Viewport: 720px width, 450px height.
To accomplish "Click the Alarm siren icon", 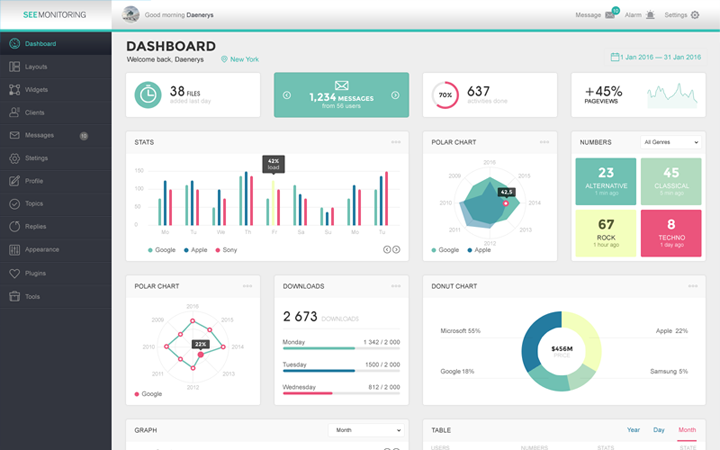I will pyautogui.click(x=650, y=15).
